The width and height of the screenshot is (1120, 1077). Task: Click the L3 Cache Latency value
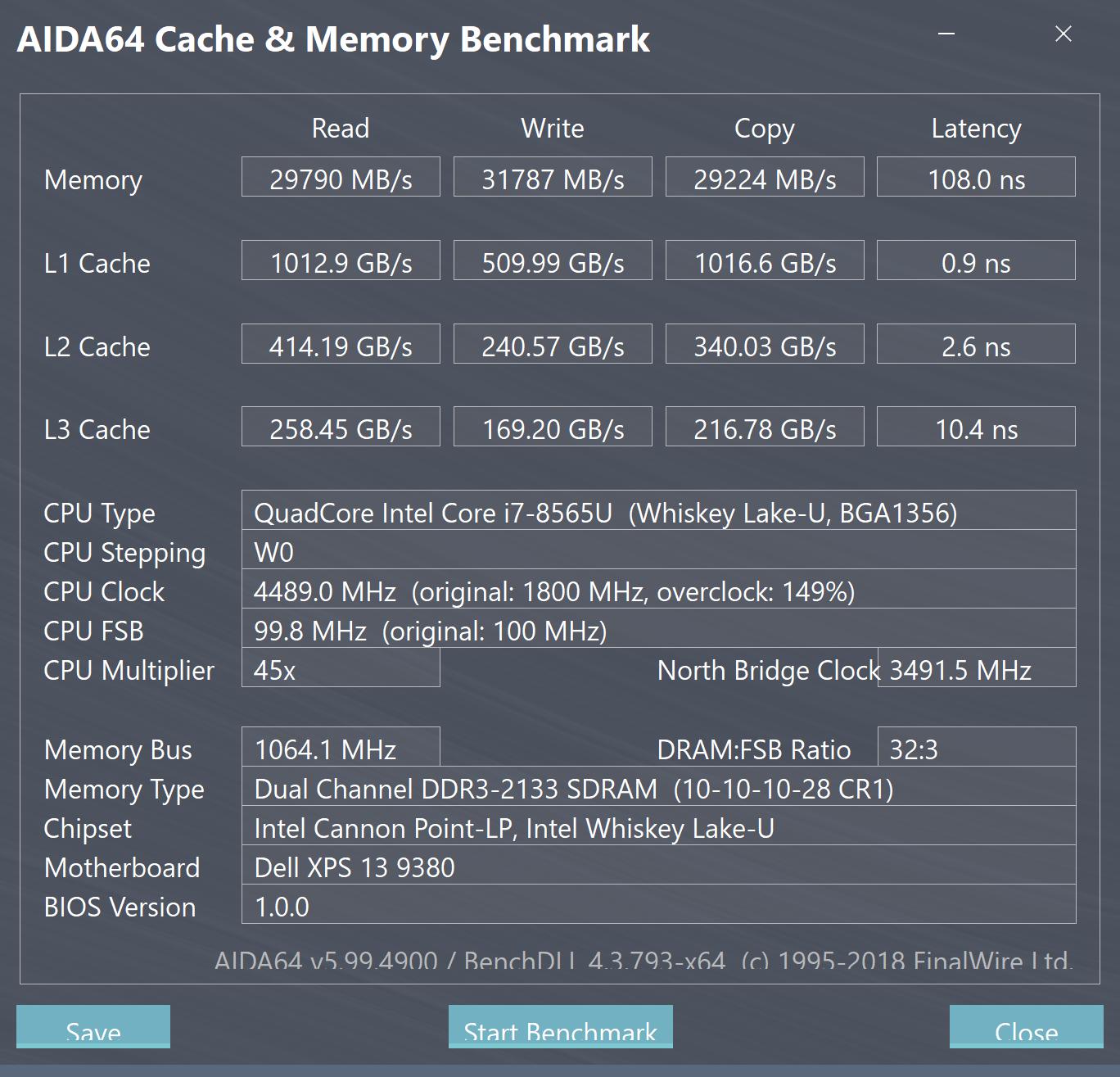coord(975,428)
